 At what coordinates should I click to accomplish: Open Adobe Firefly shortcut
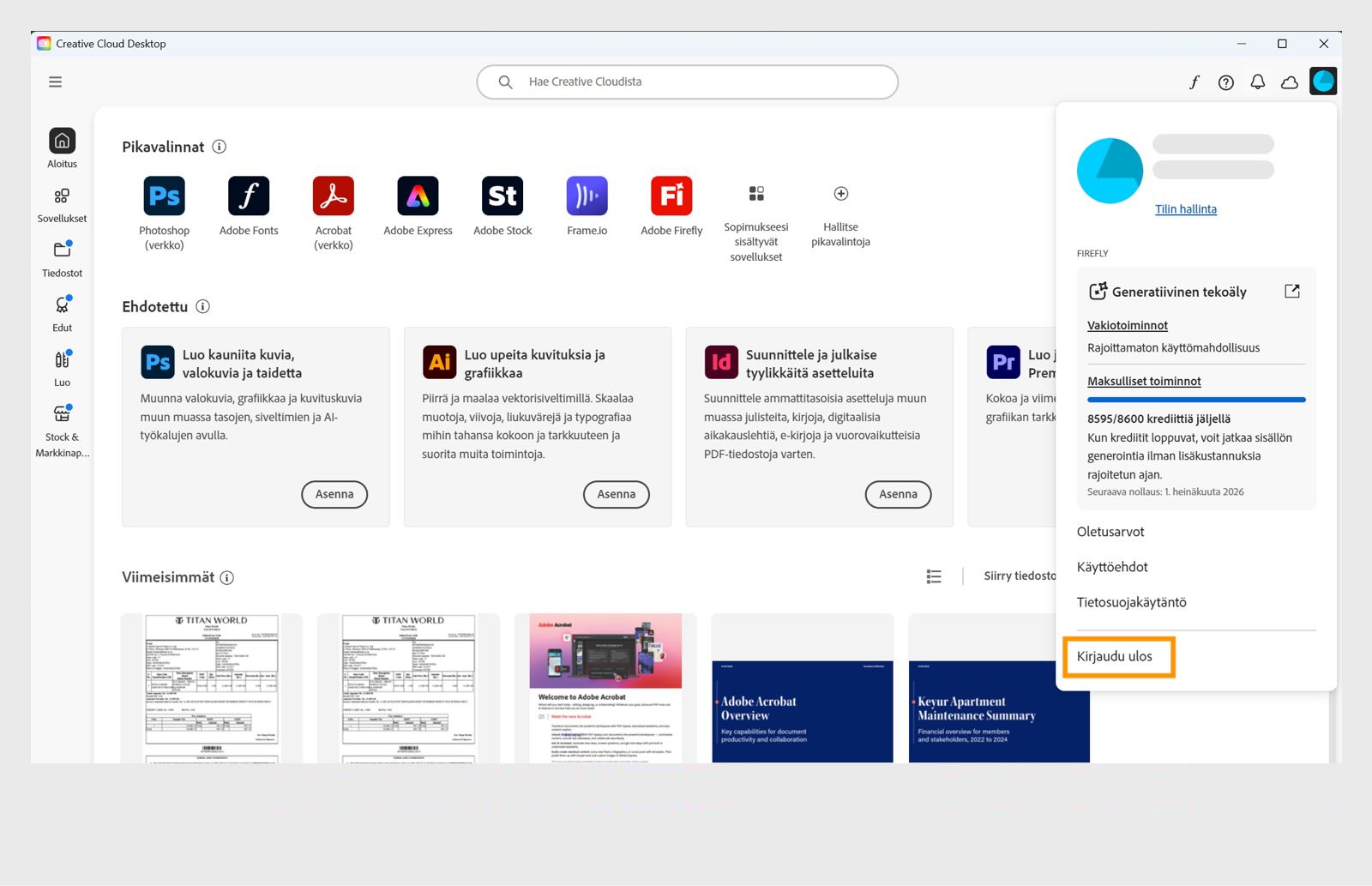(x=671, y=207)
